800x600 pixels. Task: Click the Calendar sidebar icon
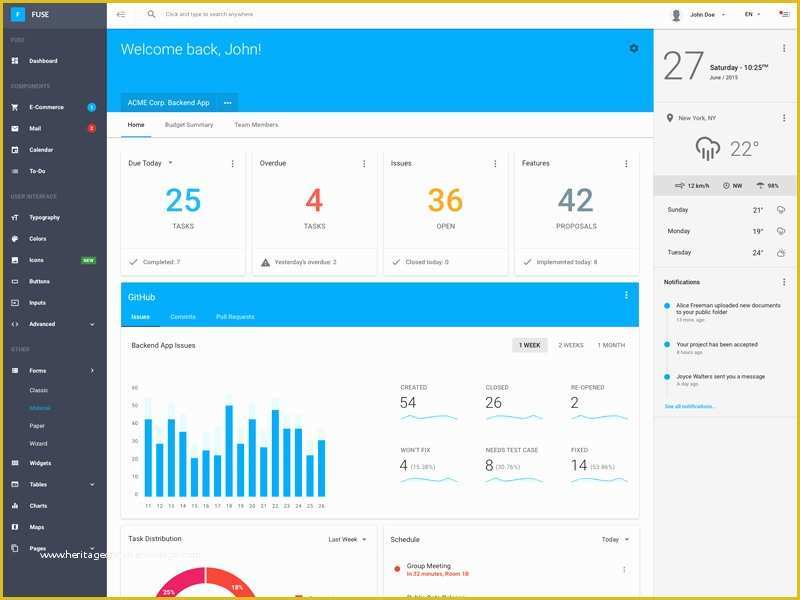click(x=15, y=150)
